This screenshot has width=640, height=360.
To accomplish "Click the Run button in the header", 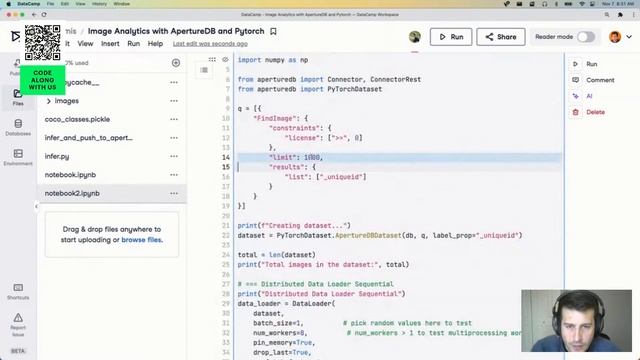I will tap(451, 37).
